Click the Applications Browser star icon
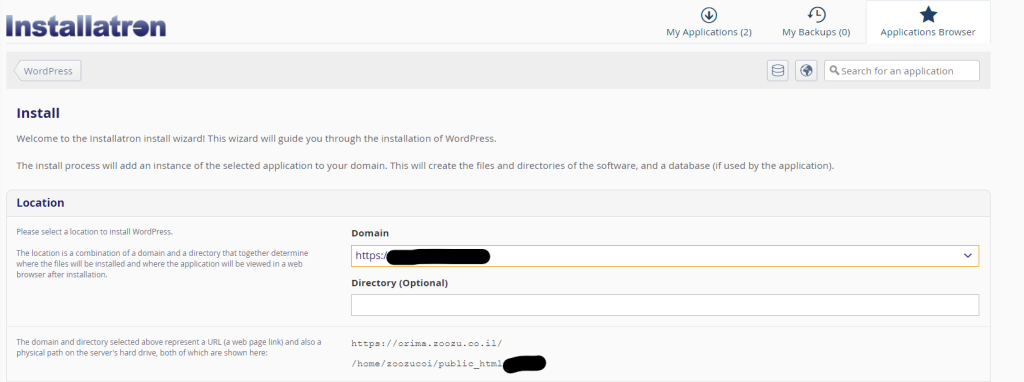1024x382 pixels. coord(928,15)
